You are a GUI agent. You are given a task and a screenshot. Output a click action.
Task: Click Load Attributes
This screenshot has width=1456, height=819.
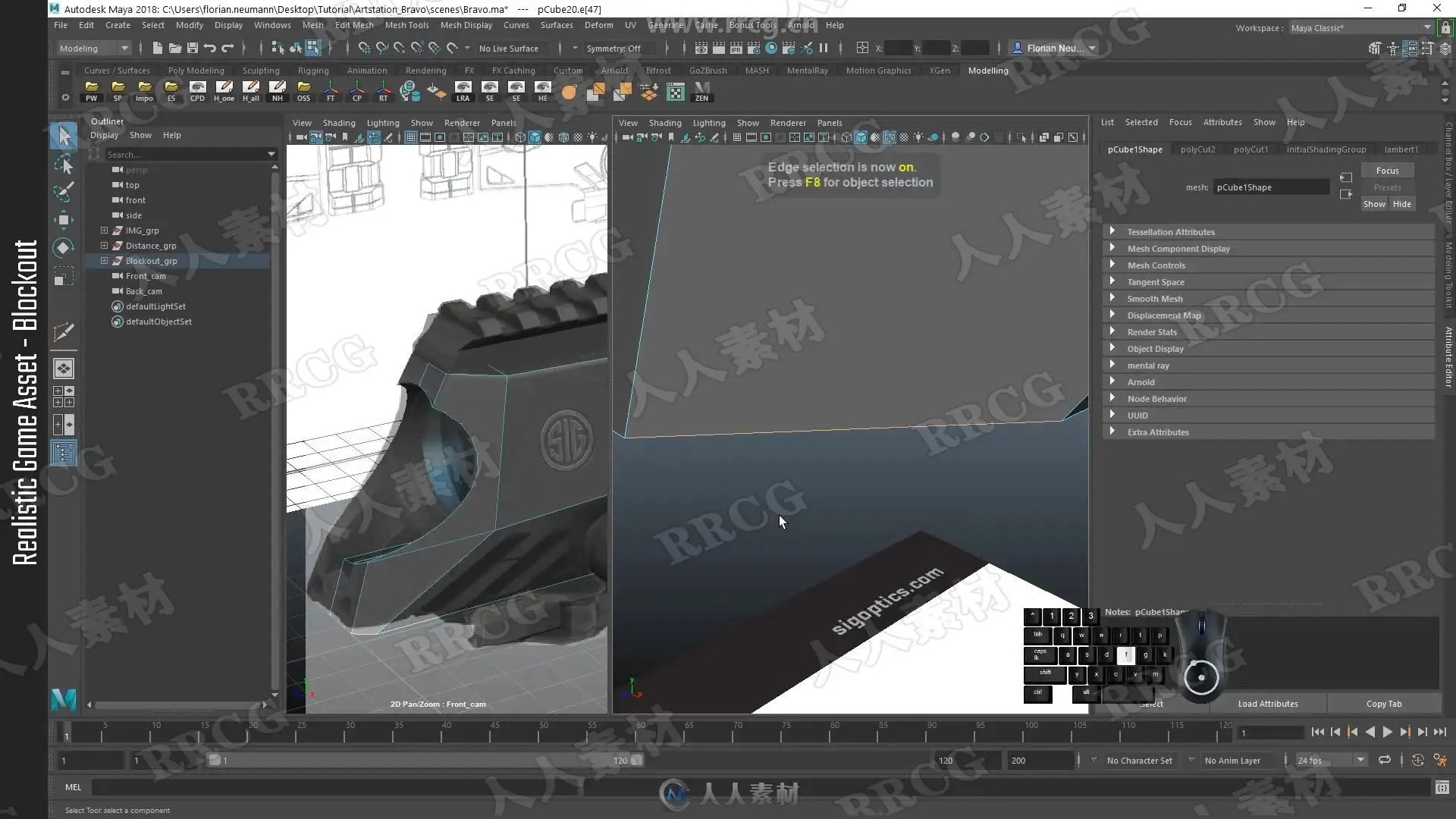pyautogui.click(x=1268, y=704)
